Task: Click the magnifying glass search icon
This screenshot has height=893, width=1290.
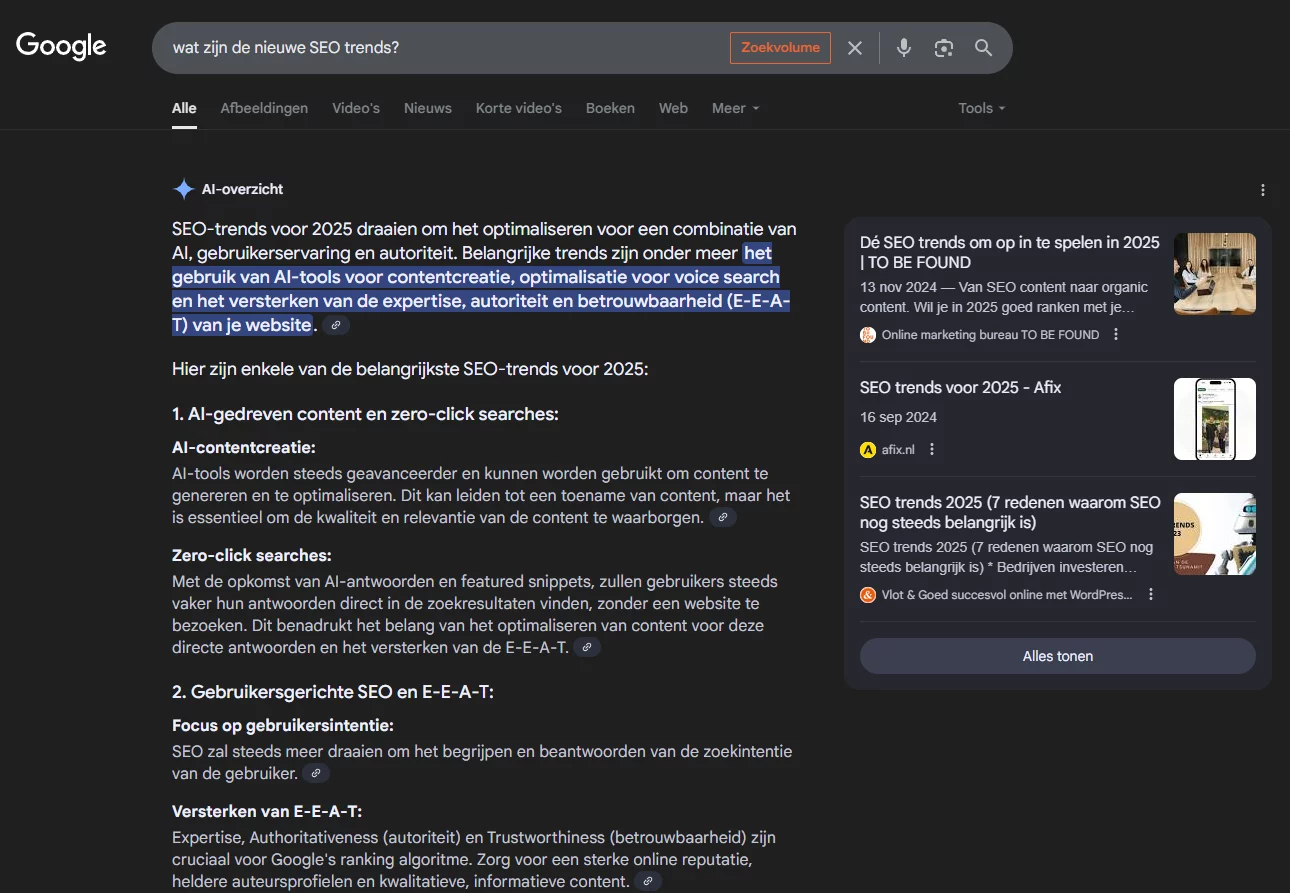Action: click(984, 48)
